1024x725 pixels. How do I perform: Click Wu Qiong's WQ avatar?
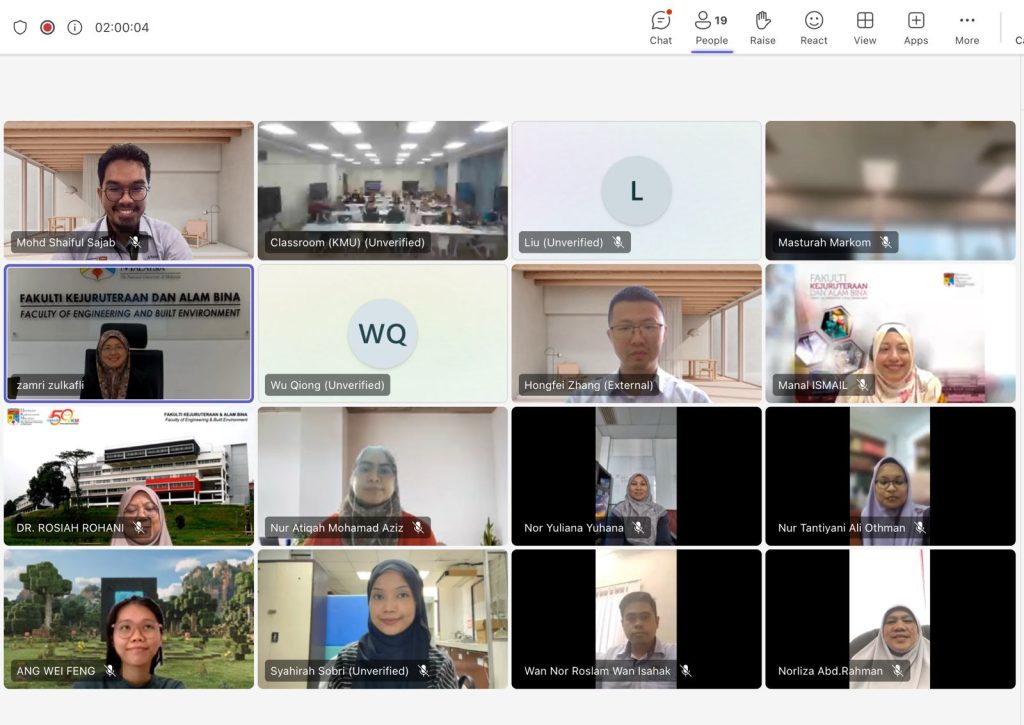pos(382,333)
